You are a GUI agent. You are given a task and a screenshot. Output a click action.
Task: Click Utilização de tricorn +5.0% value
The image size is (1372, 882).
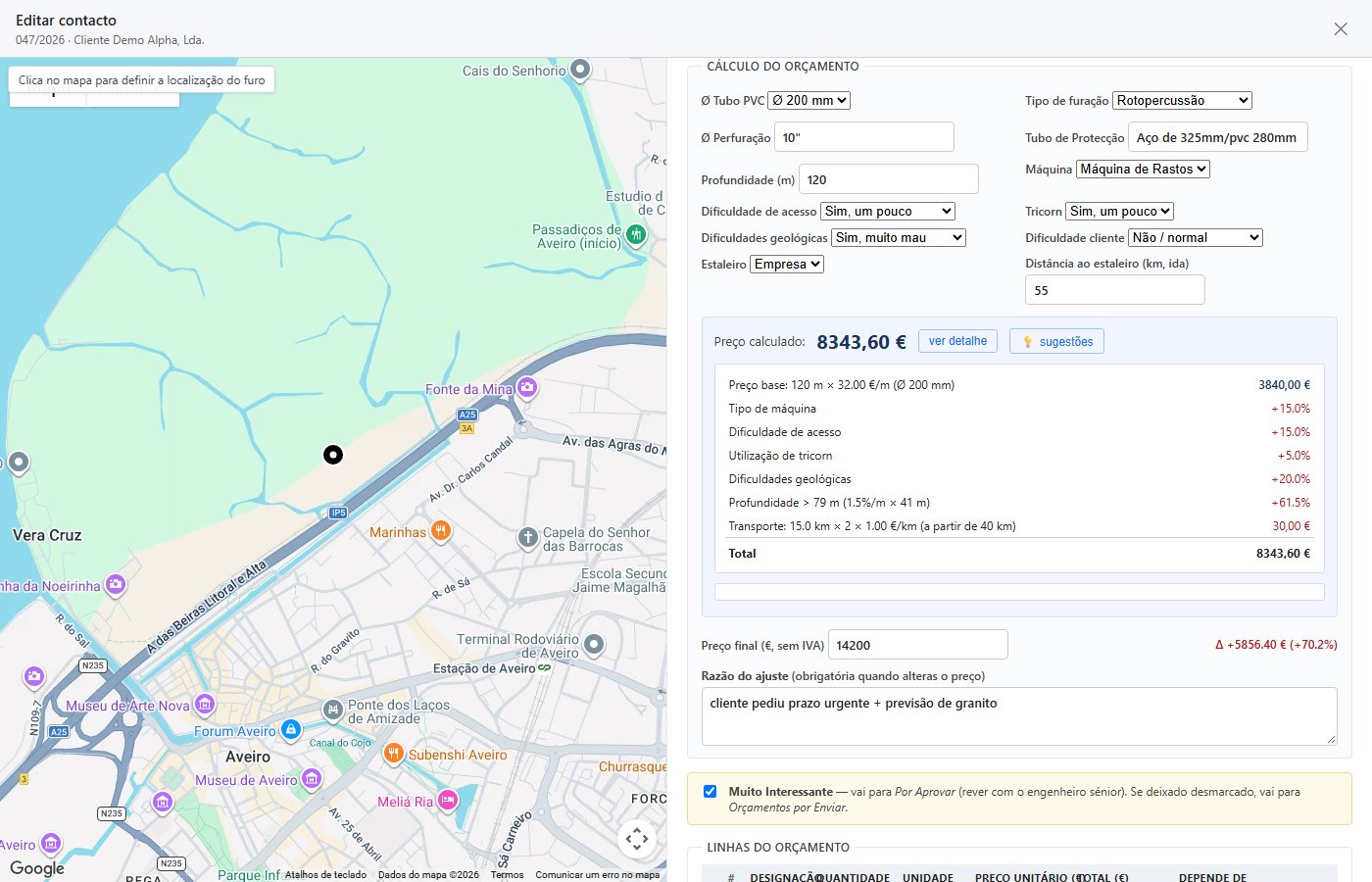1294,456
